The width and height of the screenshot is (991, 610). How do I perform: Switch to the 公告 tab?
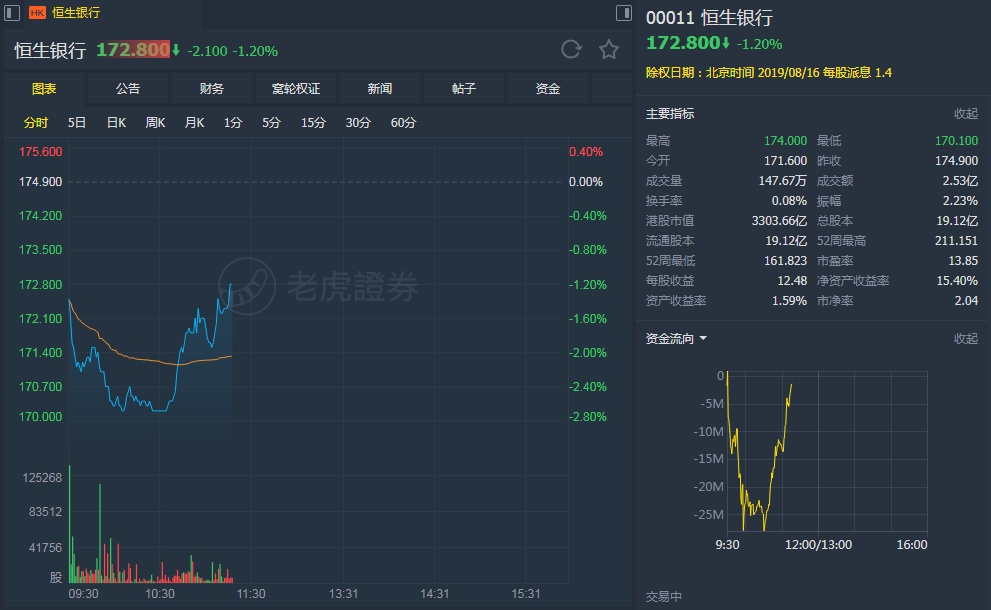128,89
